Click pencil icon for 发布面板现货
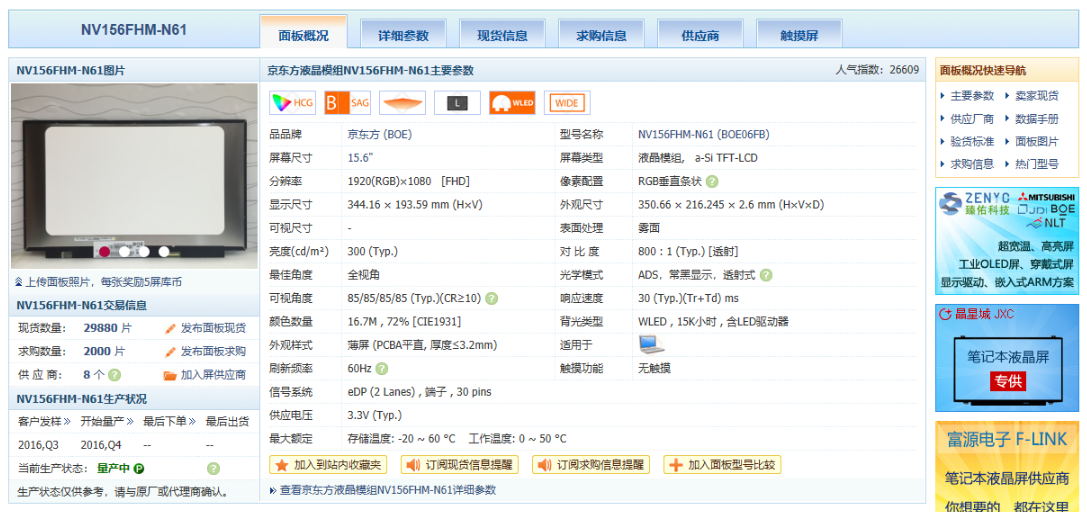The image size is (1087, 512). coord(171,328)
